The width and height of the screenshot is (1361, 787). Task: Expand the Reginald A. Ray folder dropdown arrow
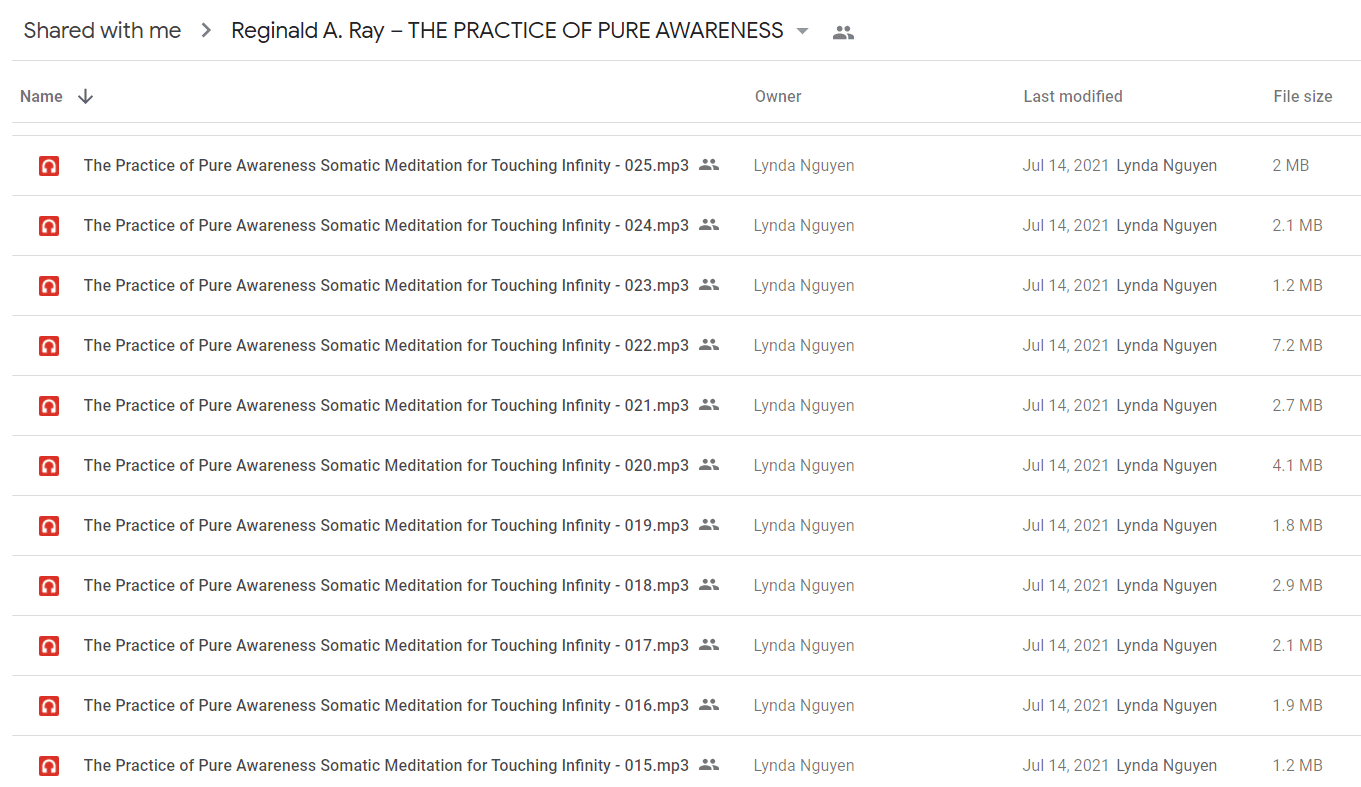[x=802, y=32]
